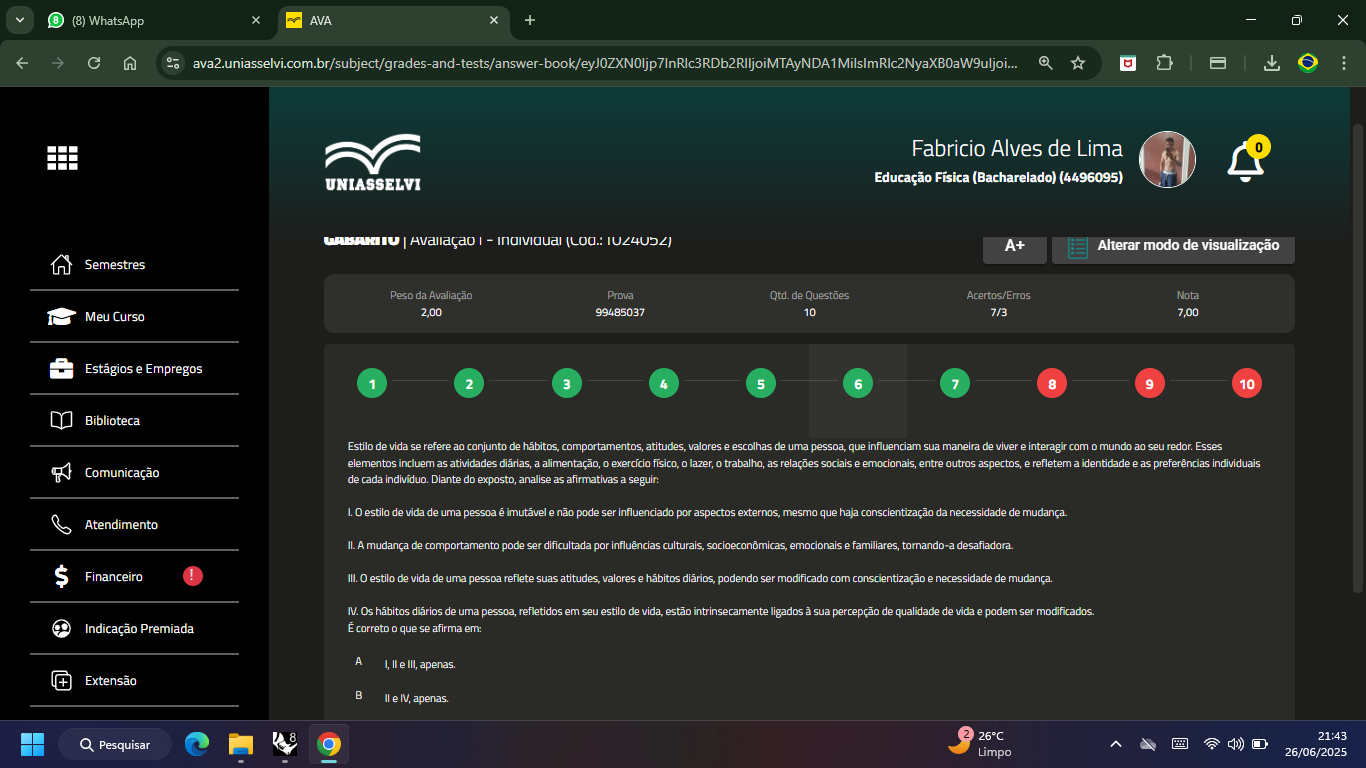Open File Explorer from the taskbar

click(241, 744)
